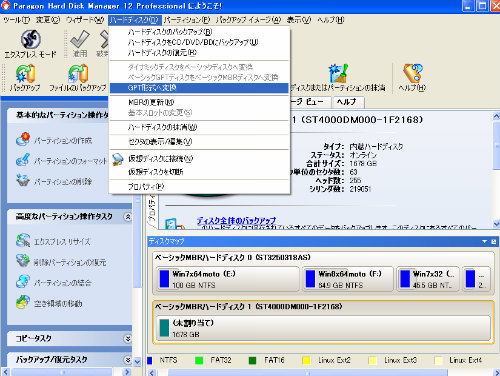Select the unallocated 1678 GB disk block
This screenshot has height=376, width=500.
coord(323,328)
